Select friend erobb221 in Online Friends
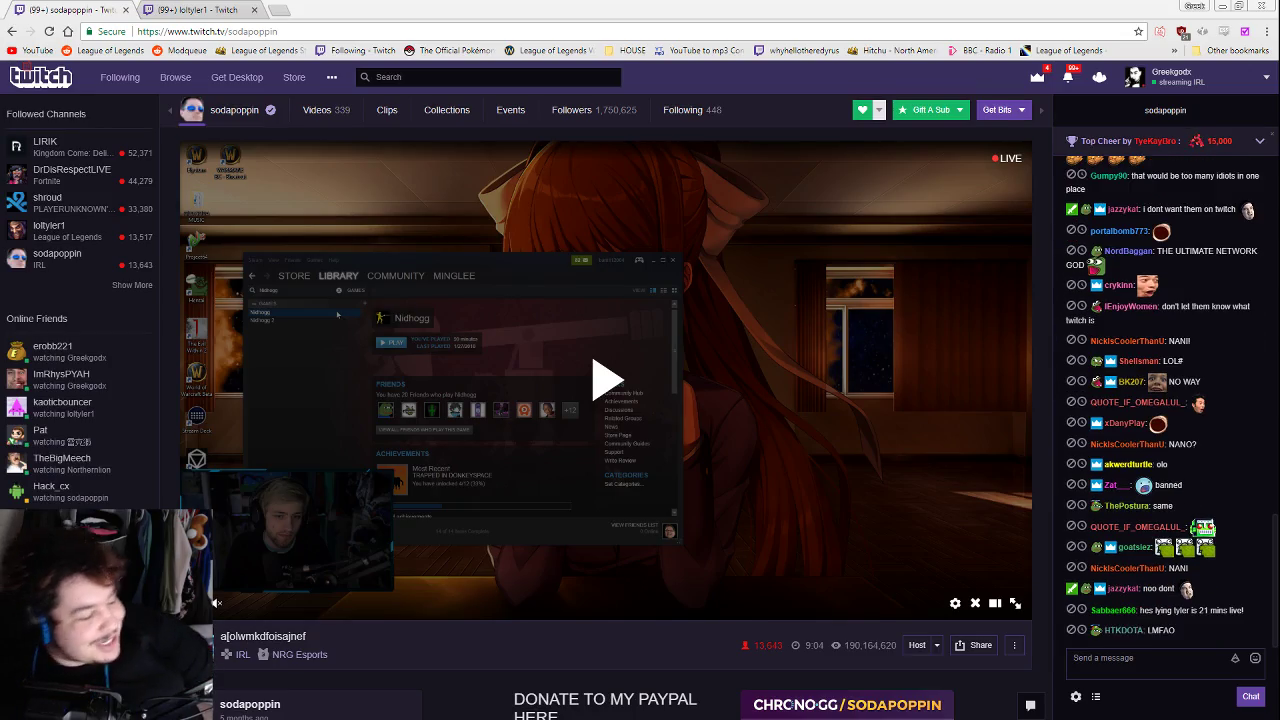Image resolution: width=1280 pixels, height=720 pixels. (80, 352)
